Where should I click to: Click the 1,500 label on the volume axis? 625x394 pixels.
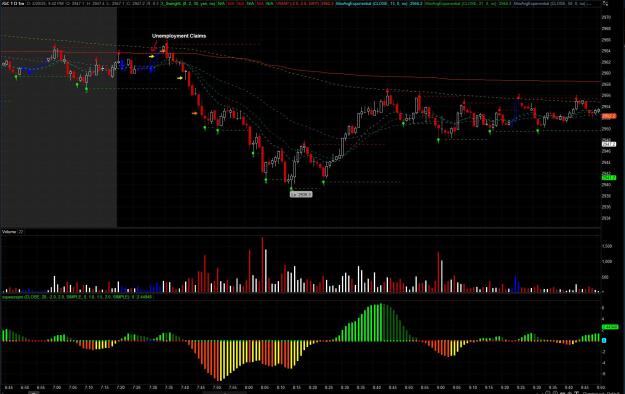pos(607,246)
